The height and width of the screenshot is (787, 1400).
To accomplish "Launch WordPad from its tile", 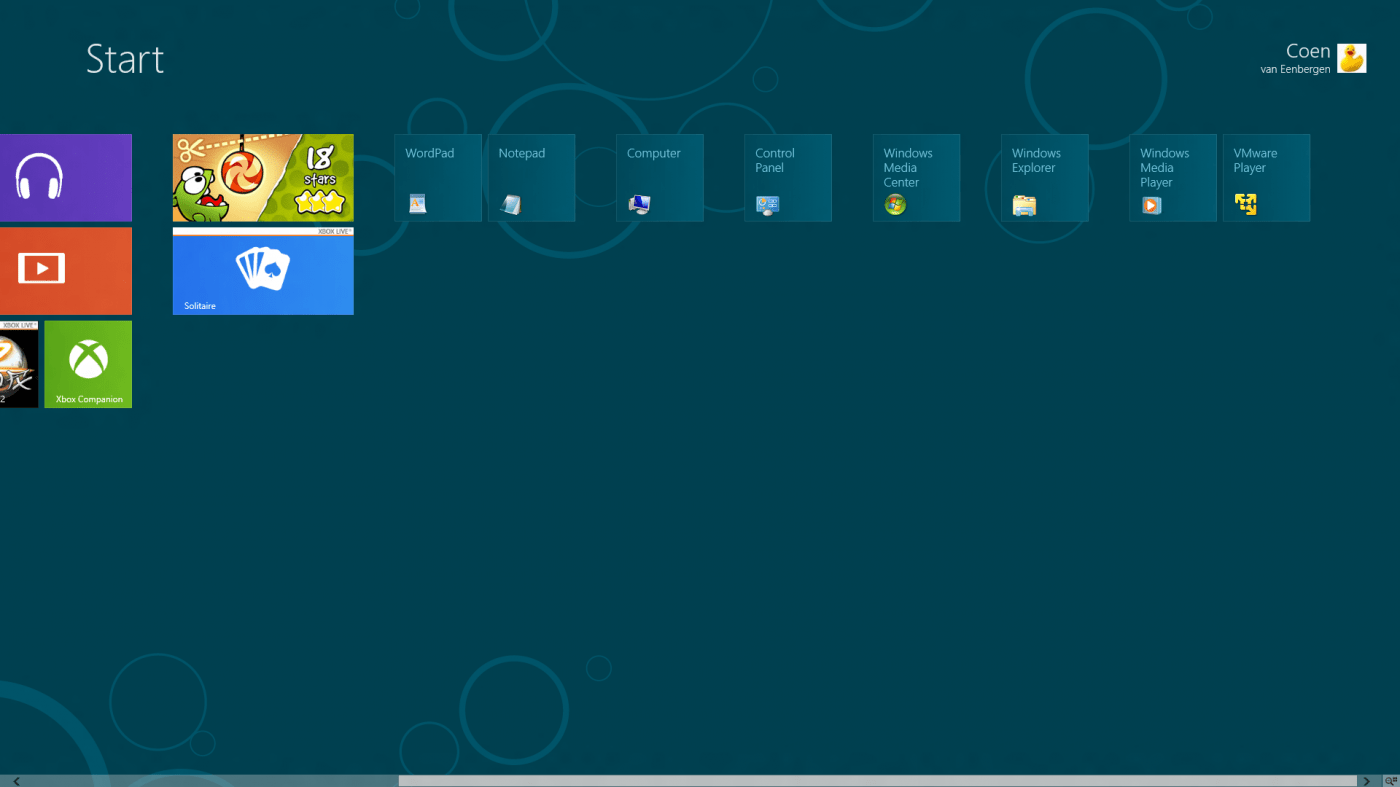I will point(437,178).
